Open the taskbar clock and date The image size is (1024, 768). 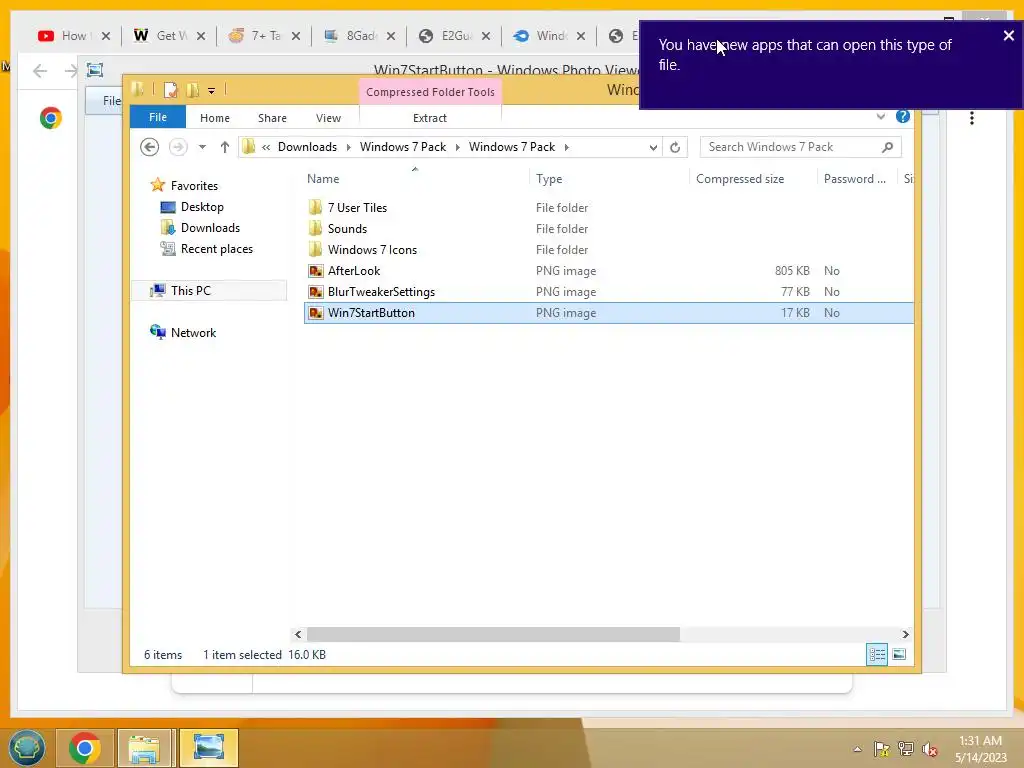[x=980, y=749]
